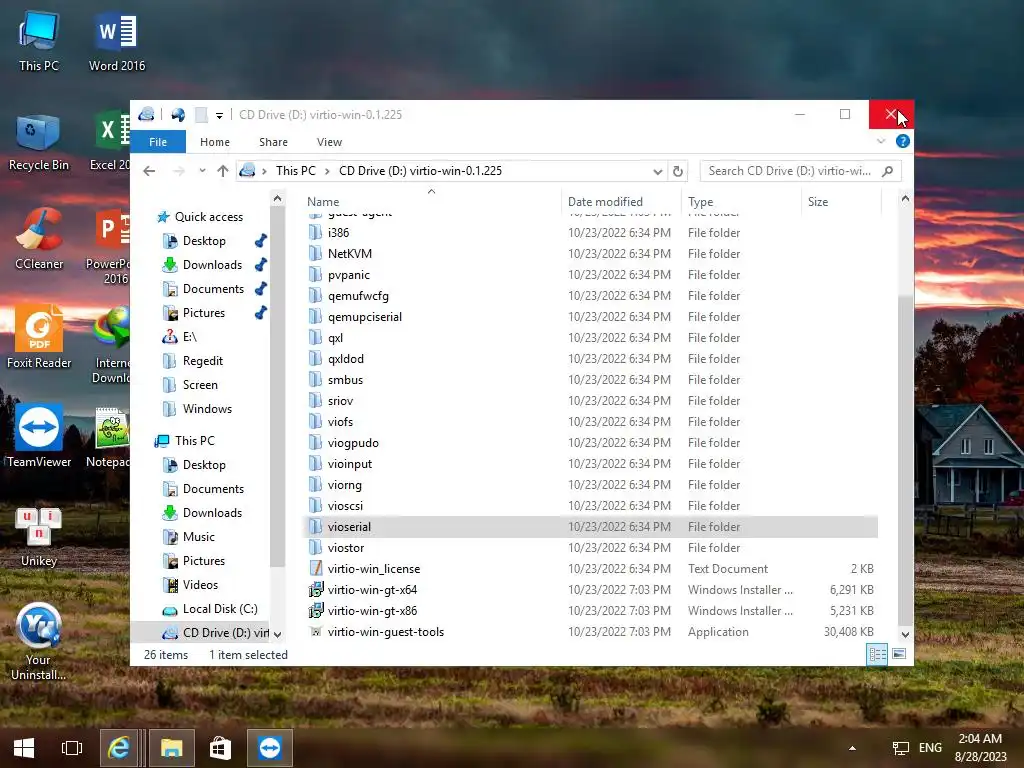This screenshot has width=1024, height=768.
Task: Go up one folder level arrow
Action: point(223,171)
